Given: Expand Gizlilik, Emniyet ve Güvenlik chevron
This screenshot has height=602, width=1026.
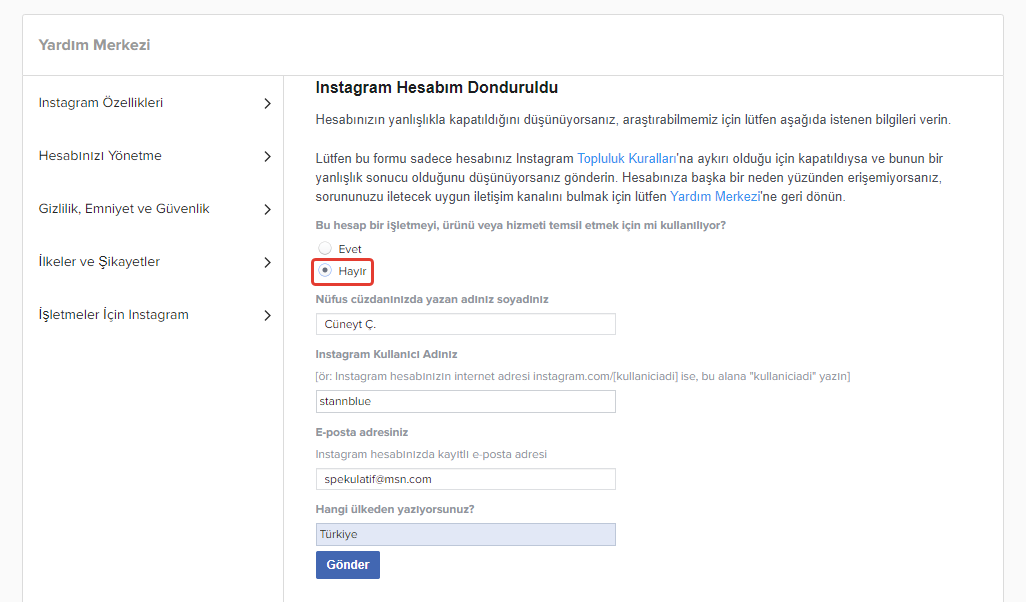Looking at the screenshot, I should (x=267, y=209).
